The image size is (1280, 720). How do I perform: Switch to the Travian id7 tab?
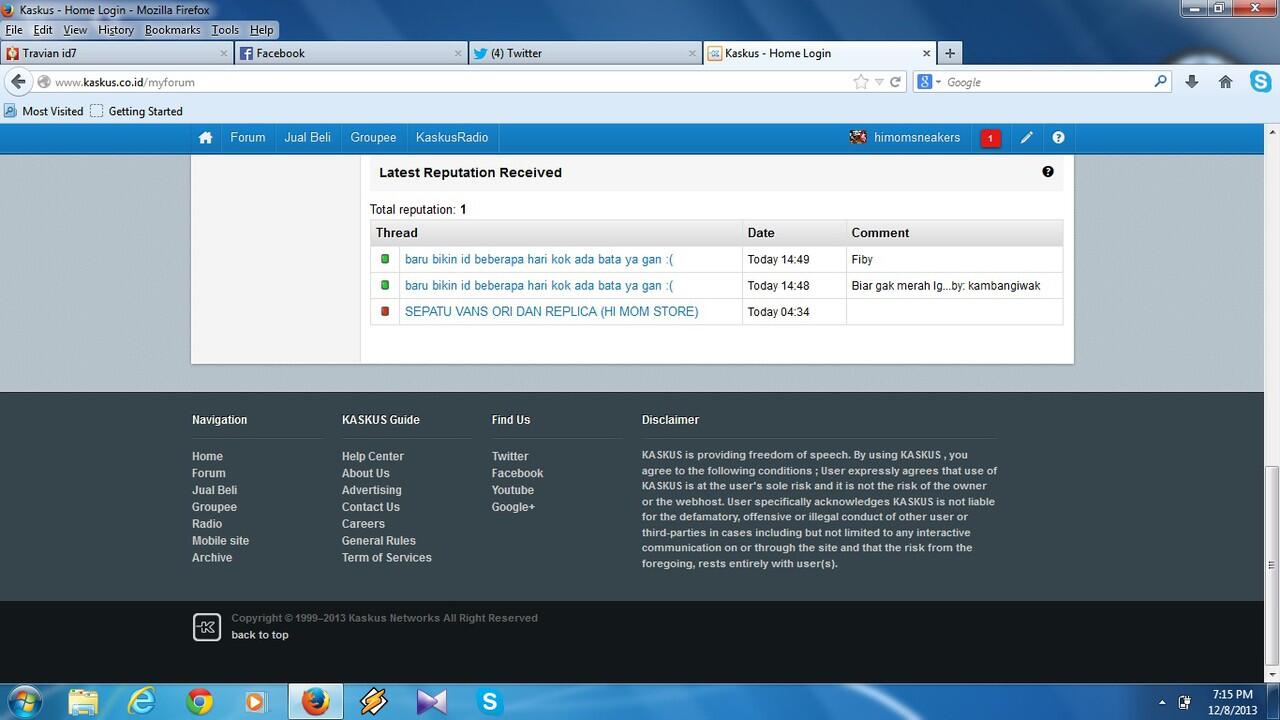[x=116, y=53]
